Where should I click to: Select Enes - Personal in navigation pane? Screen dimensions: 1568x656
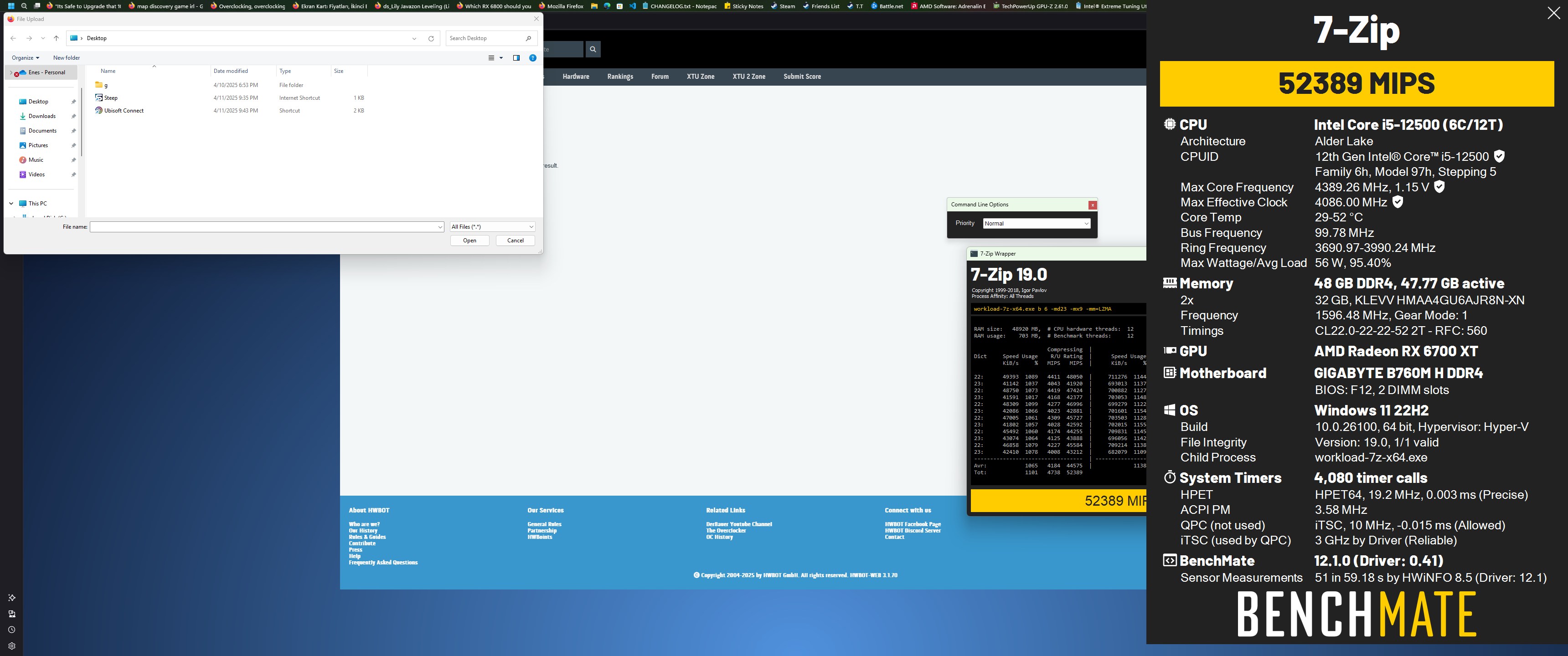[46, 72]
